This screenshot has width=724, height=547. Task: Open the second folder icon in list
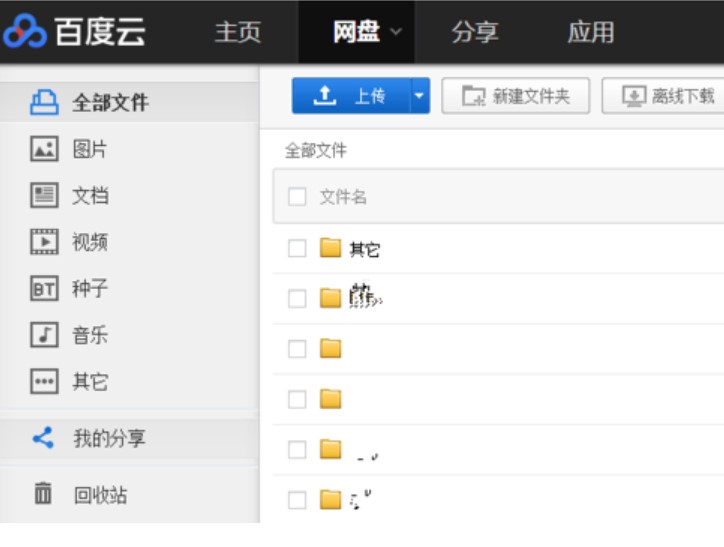pyautogui.click(x=331, y=298)
